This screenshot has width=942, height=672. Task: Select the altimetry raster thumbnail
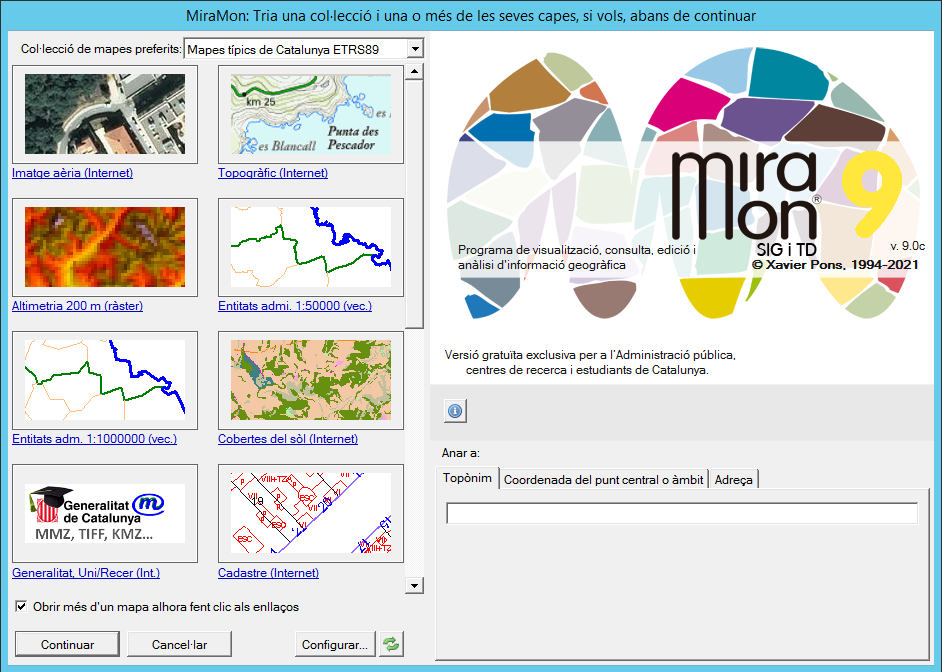tap(105, 247)
